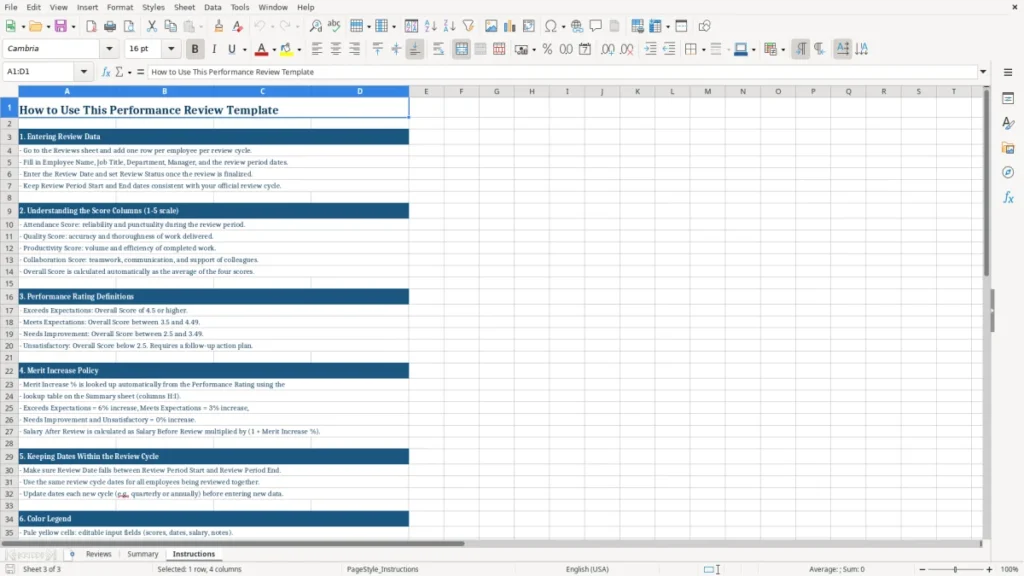Open the Special Character dropdown arrow
The image size is (1024, 576).
(563, 27)
